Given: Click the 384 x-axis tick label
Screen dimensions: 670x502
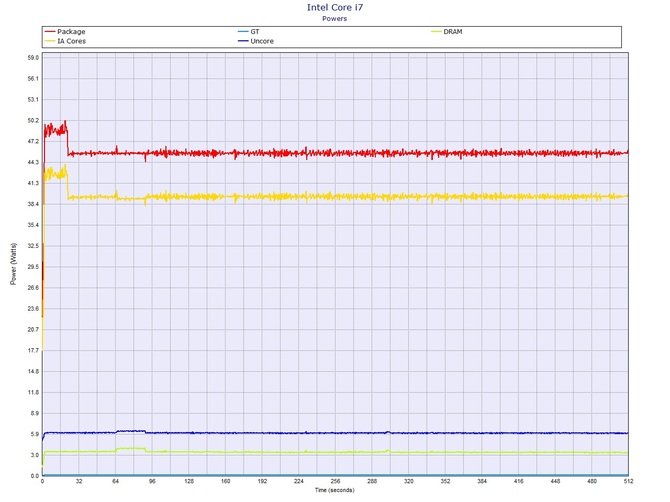Looking at the screenshot, I should (482, 481).
